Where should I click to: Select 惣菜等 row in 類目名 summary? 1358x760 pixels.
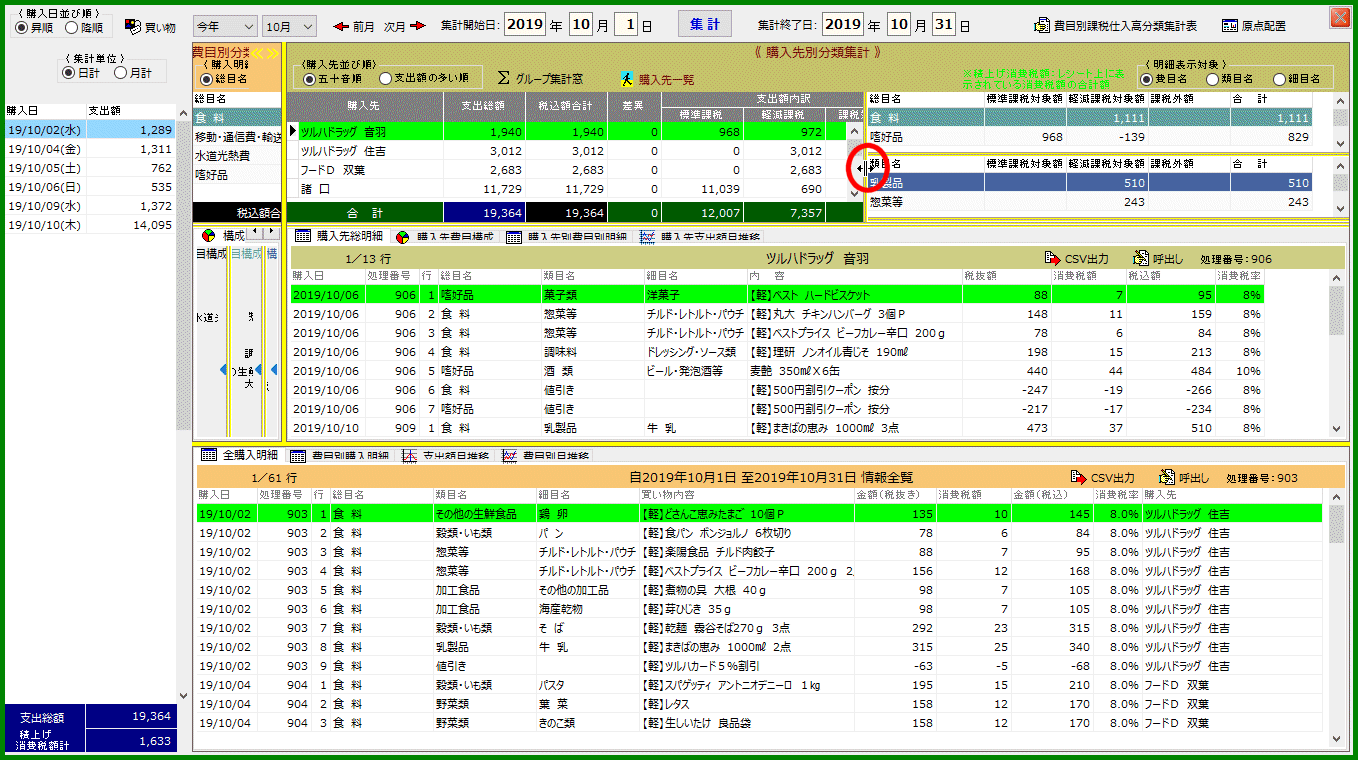tap(1089, 201)
